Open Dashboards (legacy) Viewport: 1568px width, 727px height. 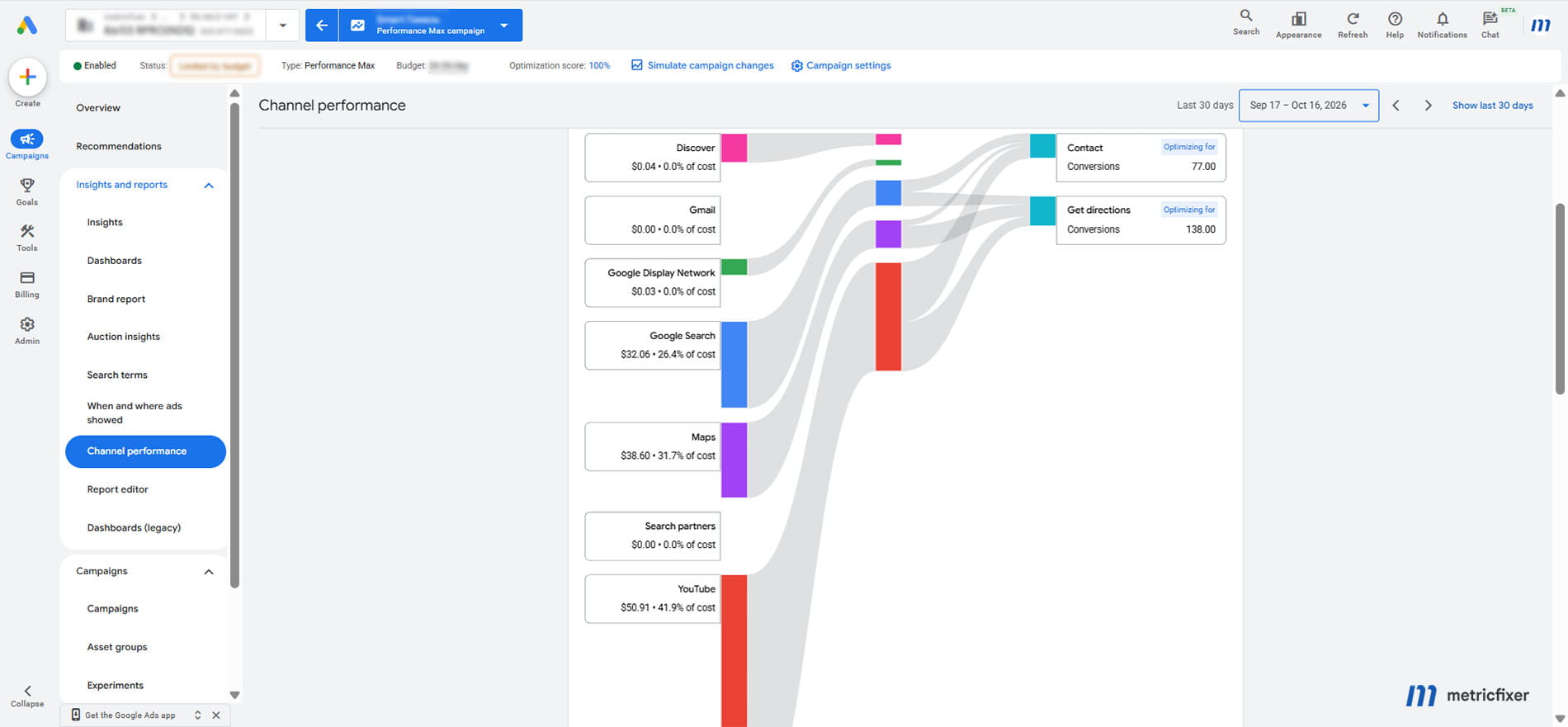pyautogui.click(x=134, y=527)
